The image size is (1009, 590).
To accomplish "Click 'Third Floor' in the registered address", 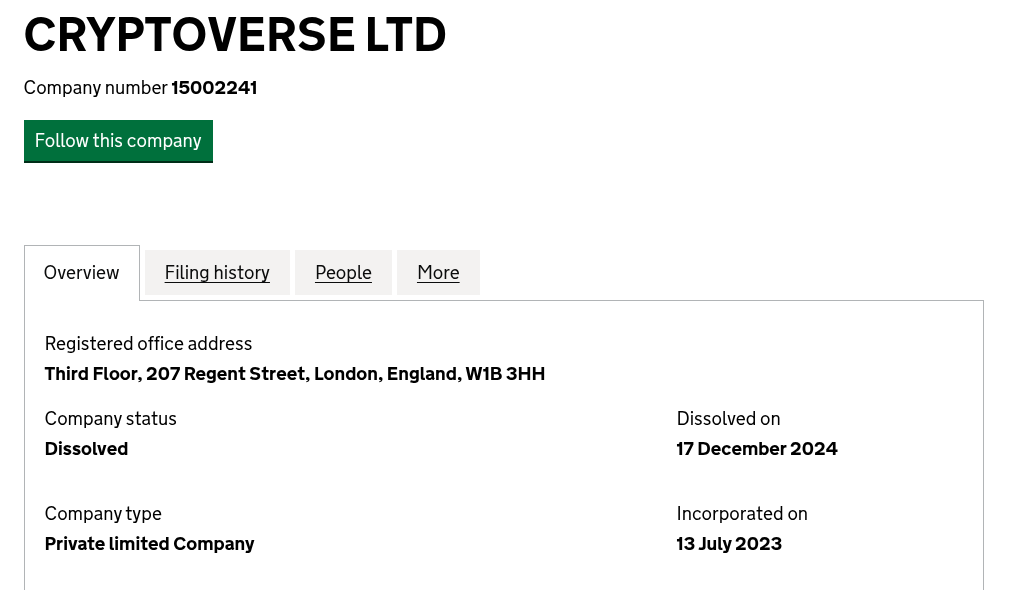I will point(90,374).
